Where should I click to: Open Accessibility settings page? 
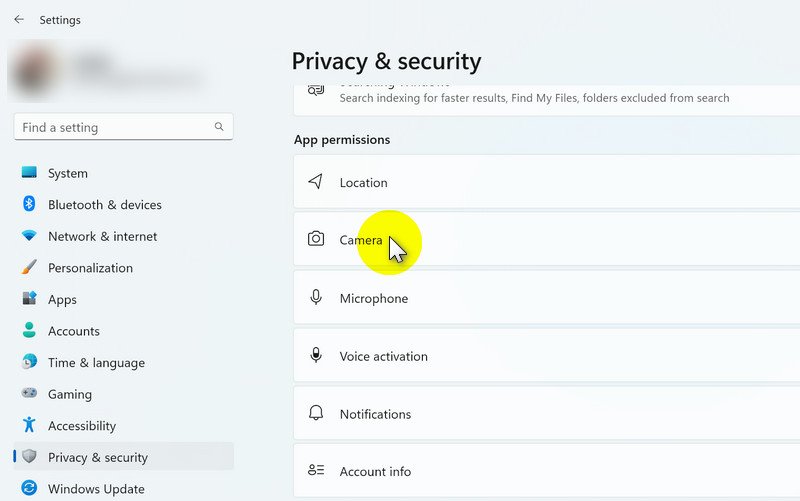pyautogui.click(x=82, y=426)
